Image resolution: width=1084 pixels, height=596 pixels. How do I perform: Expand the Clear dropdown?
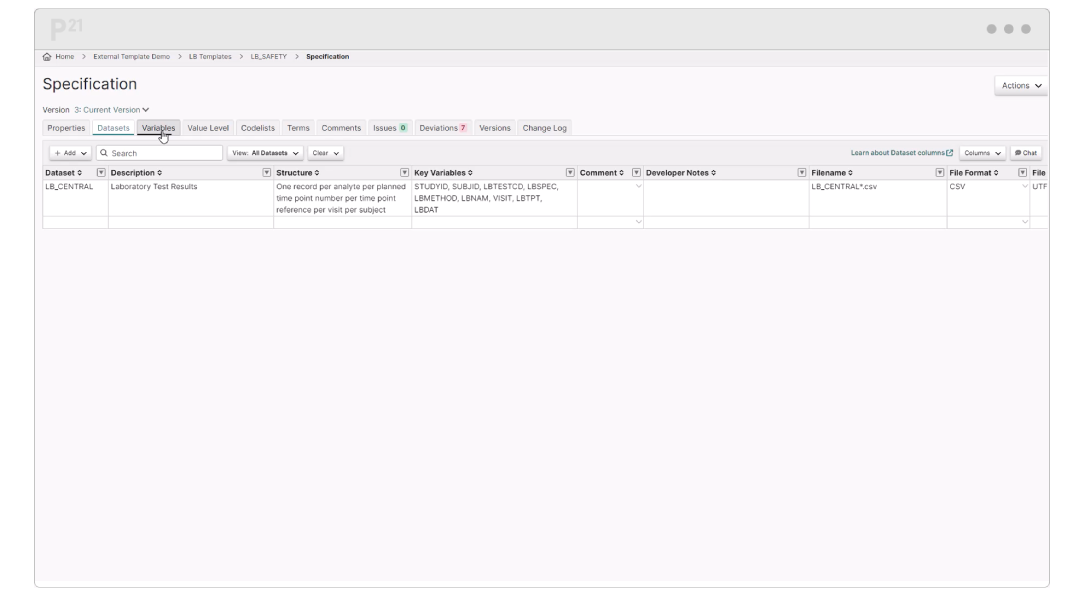tap(326, 153)
